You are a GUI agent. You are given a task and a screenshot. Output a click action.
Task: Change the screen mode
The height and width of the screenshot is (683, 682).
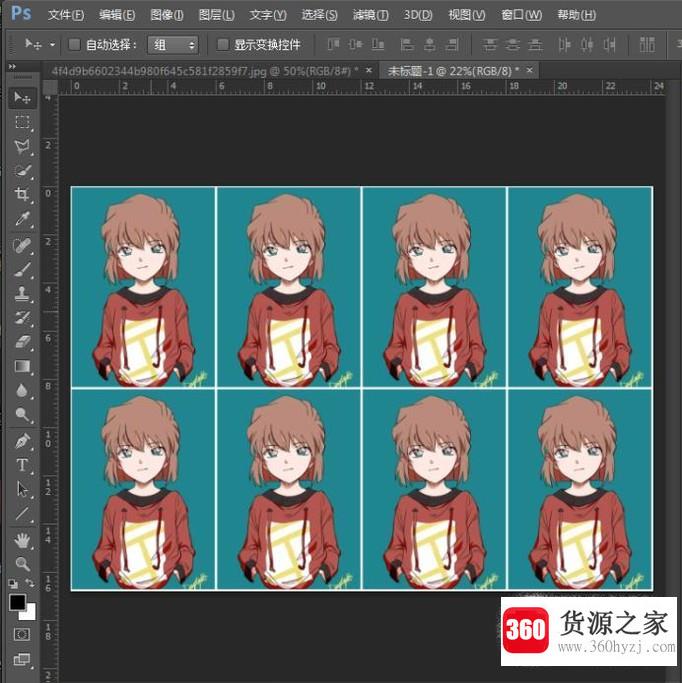[22, 659]
